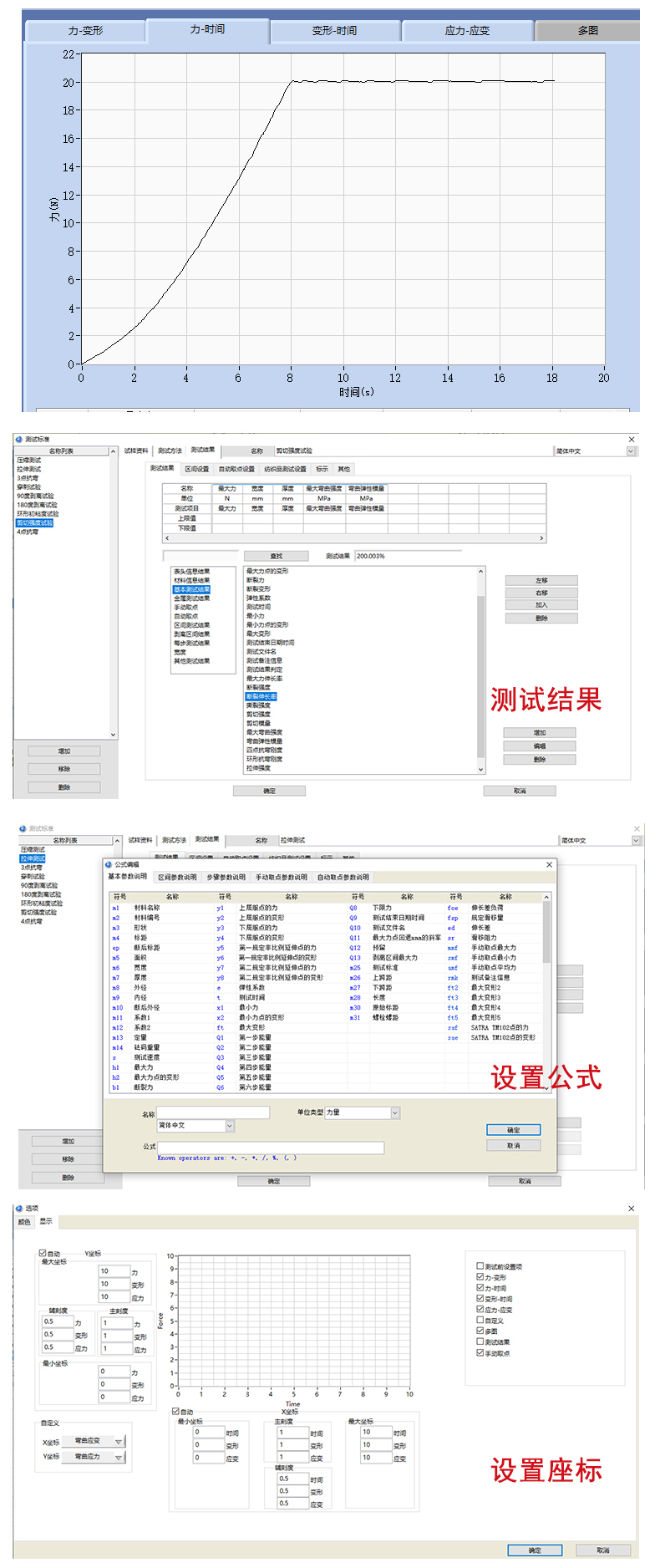Open the X坐标 弯曲应变 dropdown
This screenshot has width=660, height=1568.
coord(119,1442)
